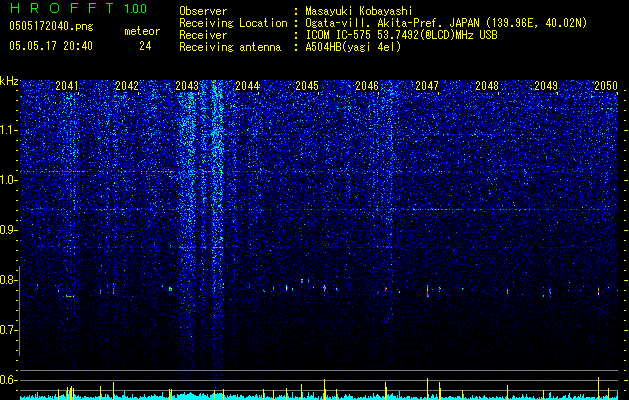
Task: Select the filename 0505172040.png
Action: click(51, 27)
